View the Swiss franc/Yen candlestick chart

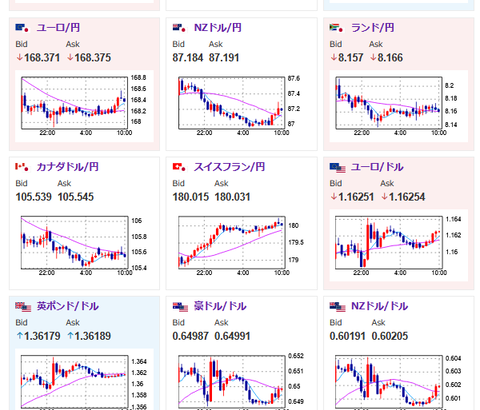point(241,245)
